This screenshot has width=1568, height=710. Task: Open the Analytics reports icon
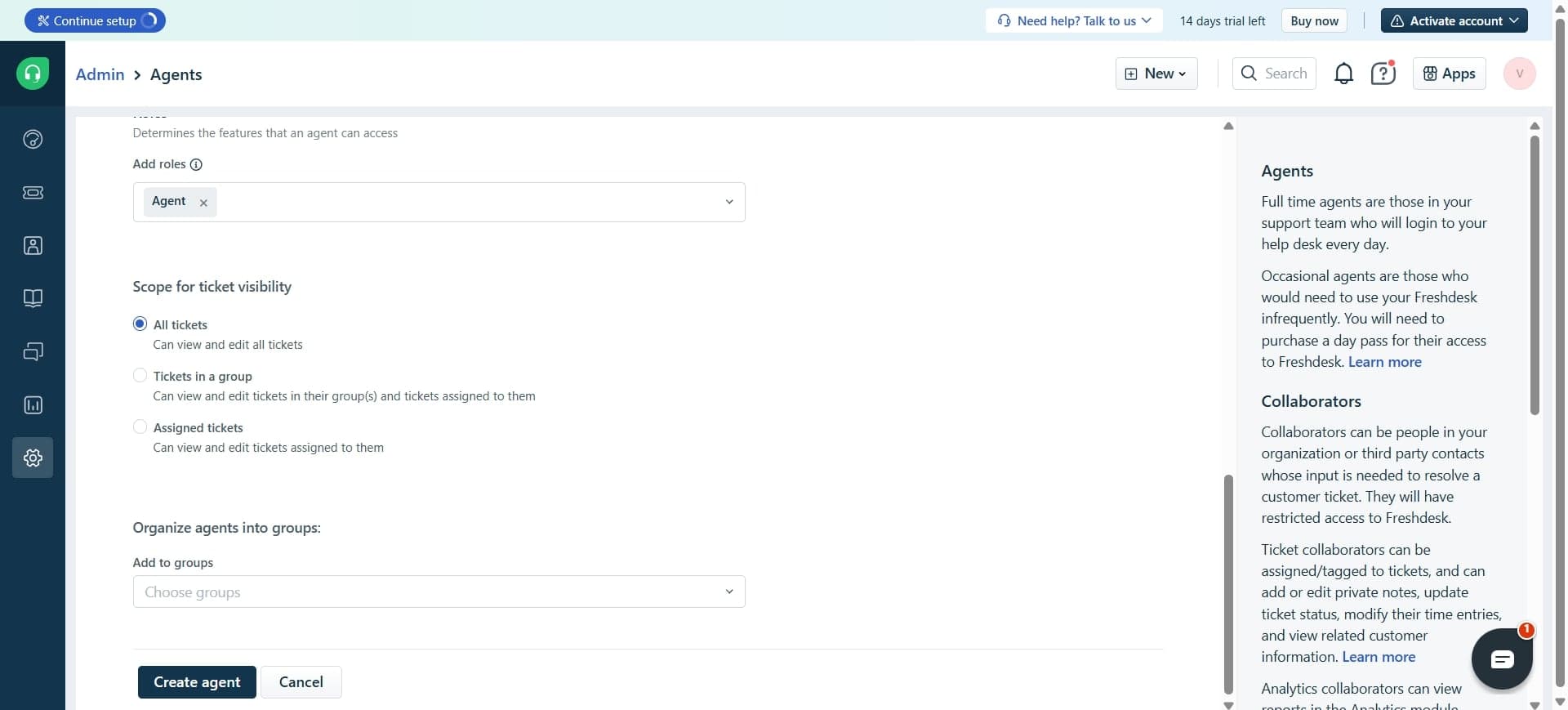(33, 404)
